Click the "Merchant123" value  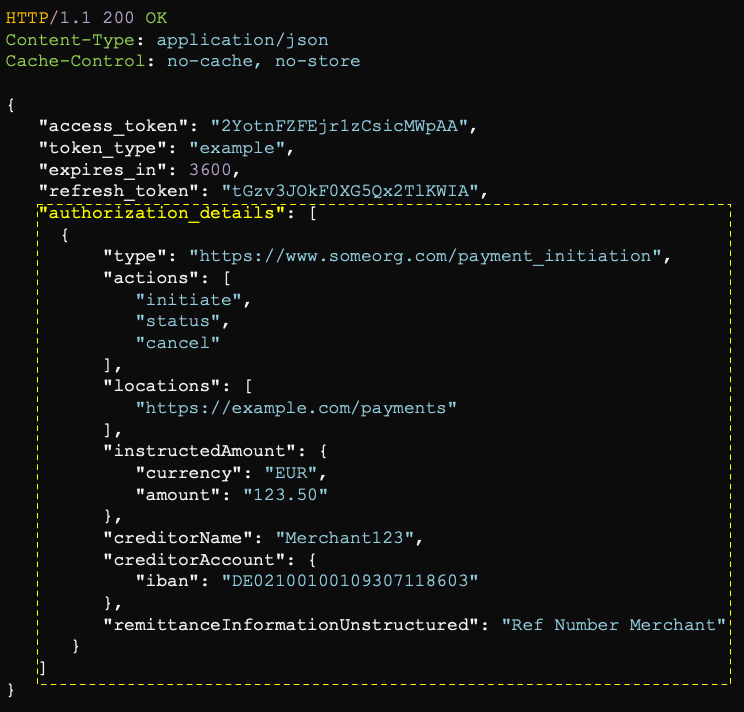pos(344,538)
